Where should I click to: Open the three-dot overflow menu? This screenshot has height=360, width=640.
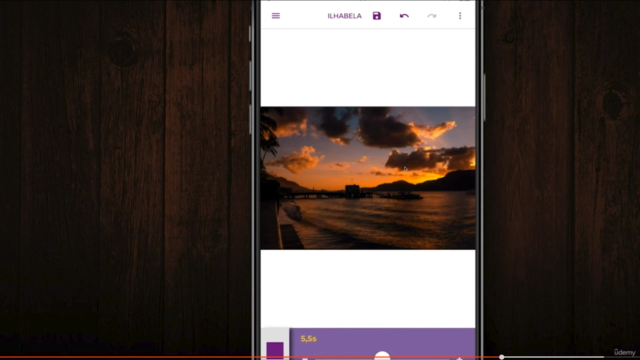tap(460, 16)
